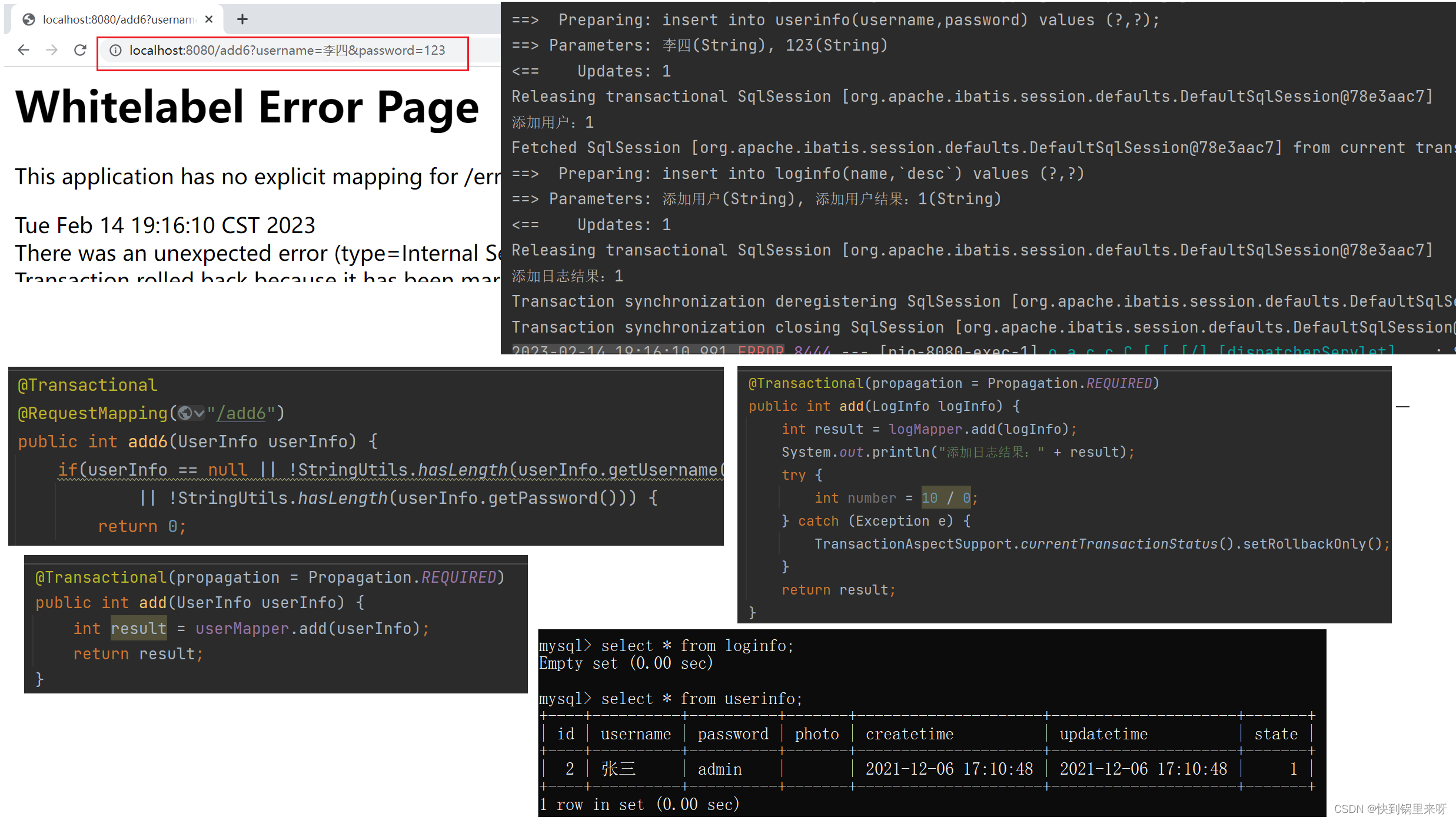Click the address bar URL field
Viewport: 1456px width, 820px height.
tap(287, 51)
